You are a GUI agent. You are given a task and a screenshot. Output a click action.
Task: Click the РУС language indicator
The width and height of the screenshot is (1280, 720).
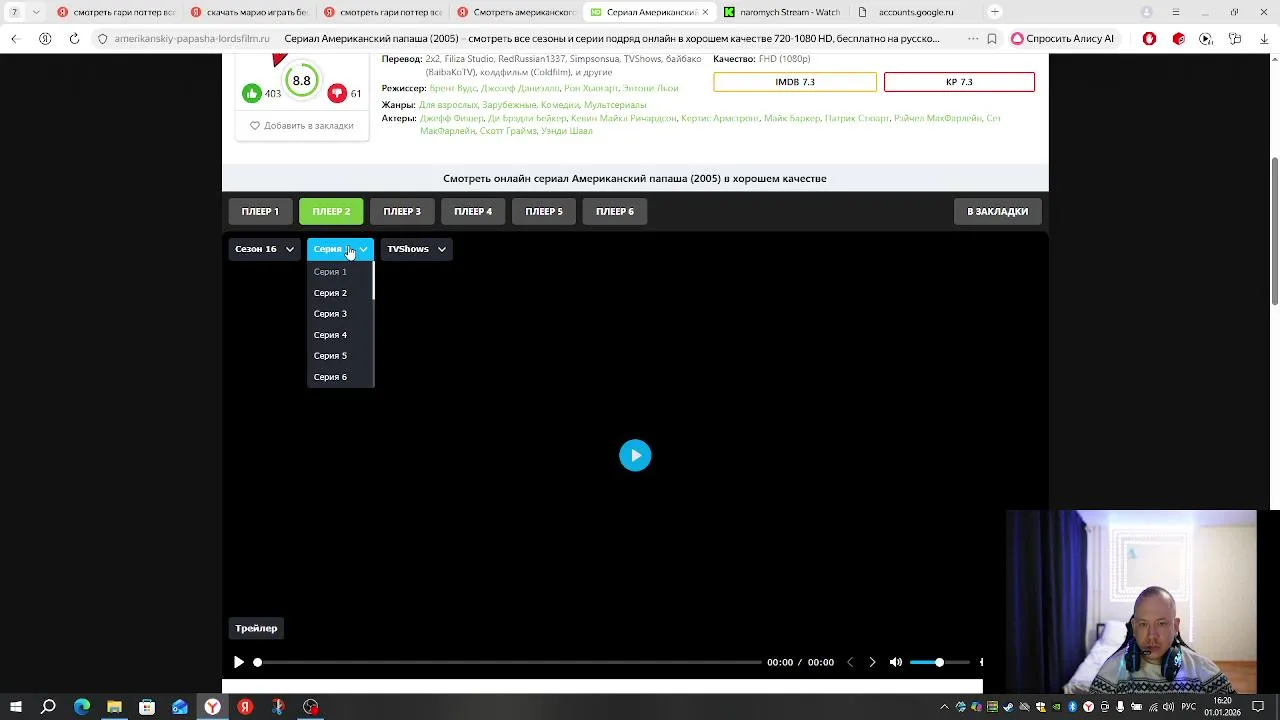tap(1189, 707)
